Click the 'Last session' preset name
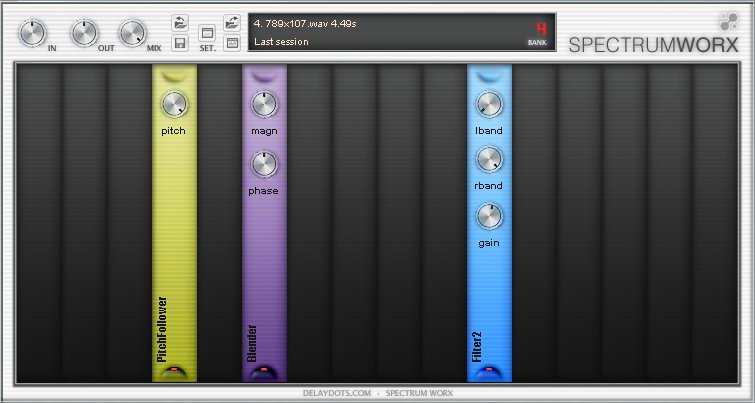Screen dimensions: 755x403 (281, 42)
